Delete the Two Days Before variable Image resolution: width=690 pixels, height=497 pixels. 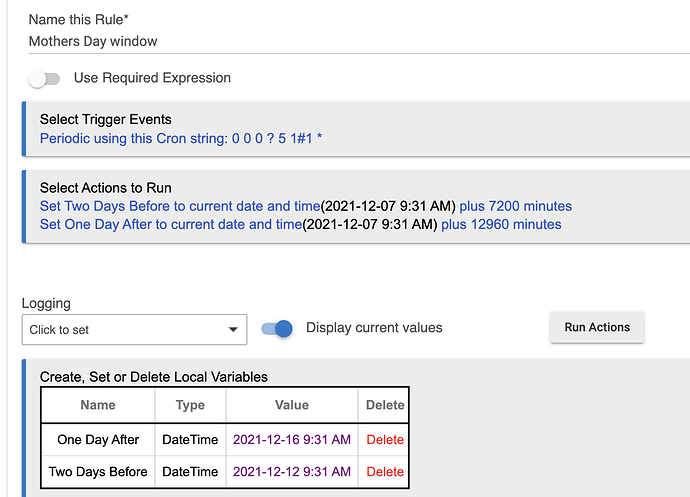pyautogui.click(x=385, y=471)
